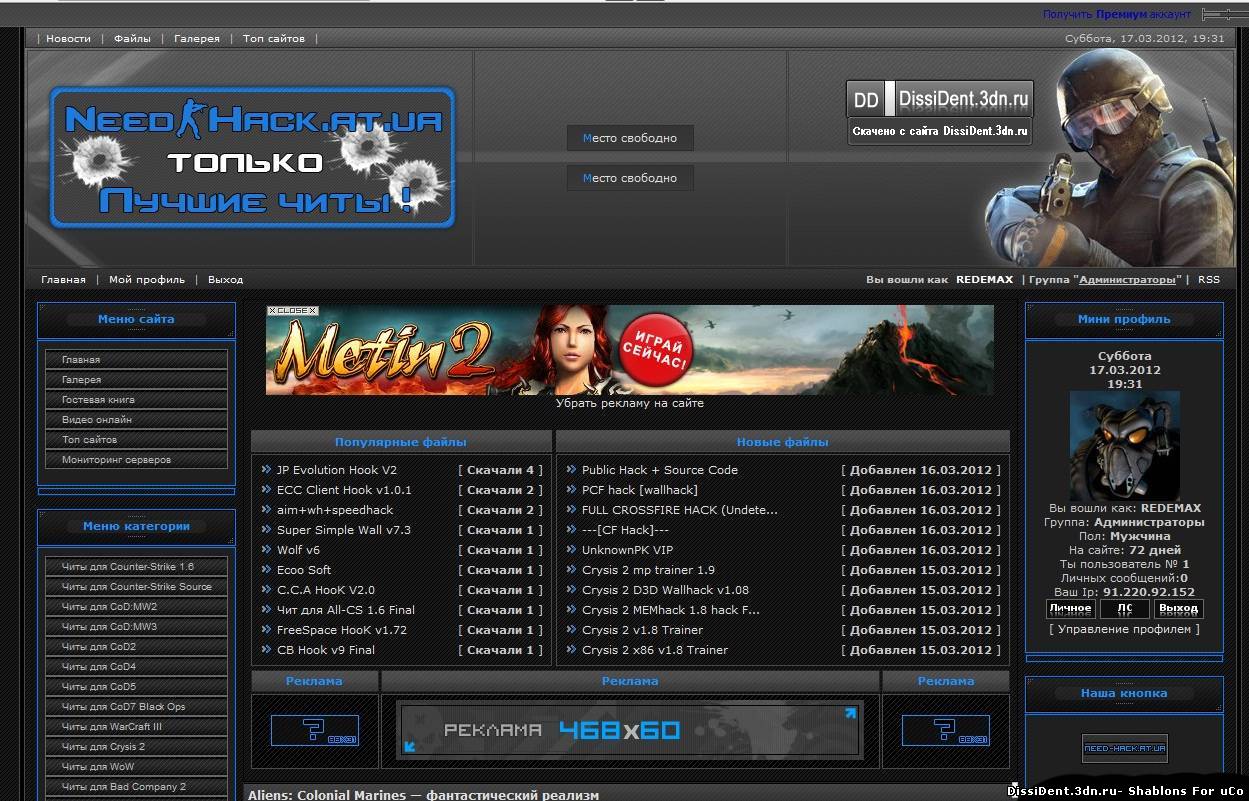Click the ЛС button in Мини профиль
1249x801 pixels.
pos(1124,608)
